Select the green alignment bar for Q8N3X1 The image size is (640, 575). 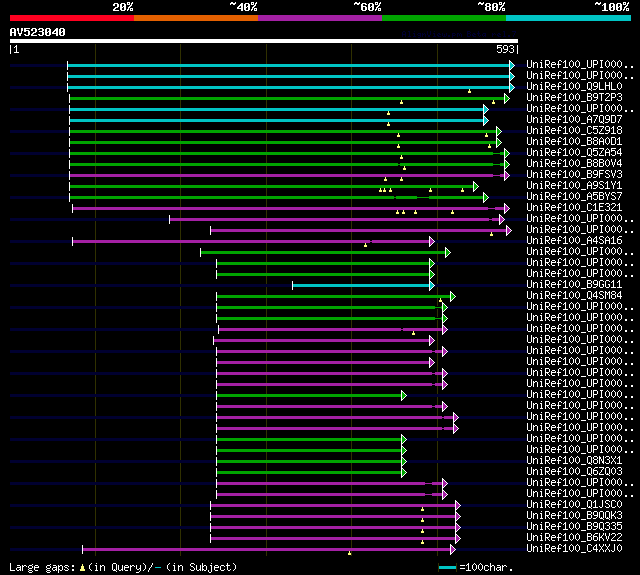click(309, 462)
